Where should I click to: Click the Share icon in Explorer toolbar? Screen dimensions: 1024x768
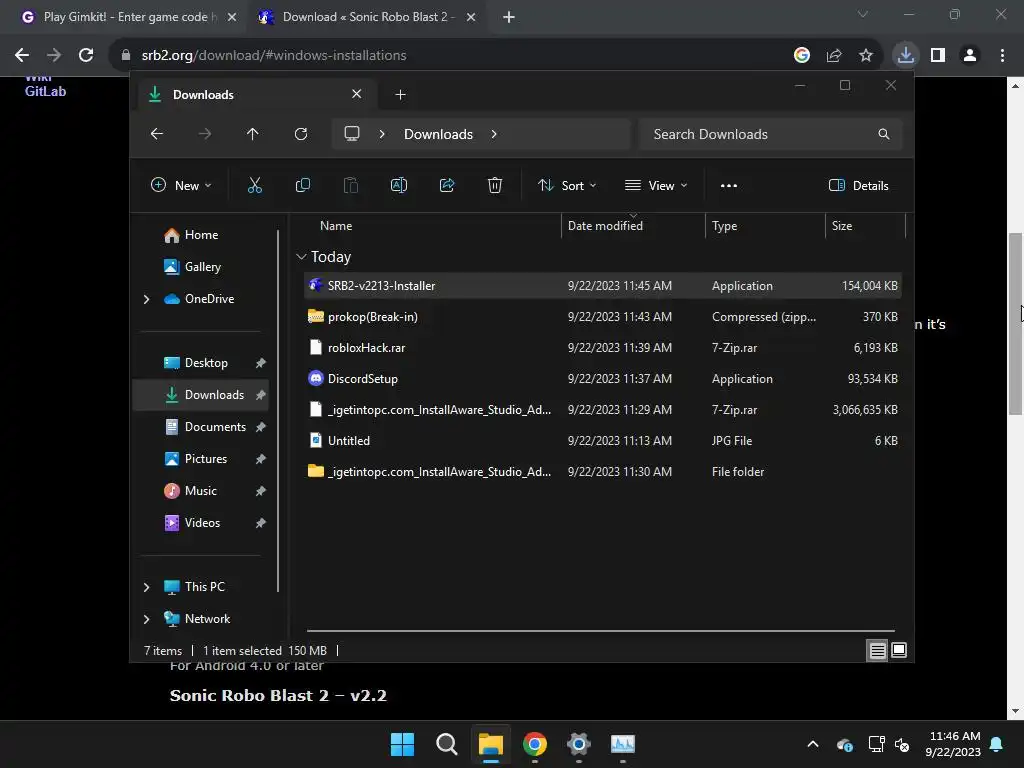(x=447, y=185)
